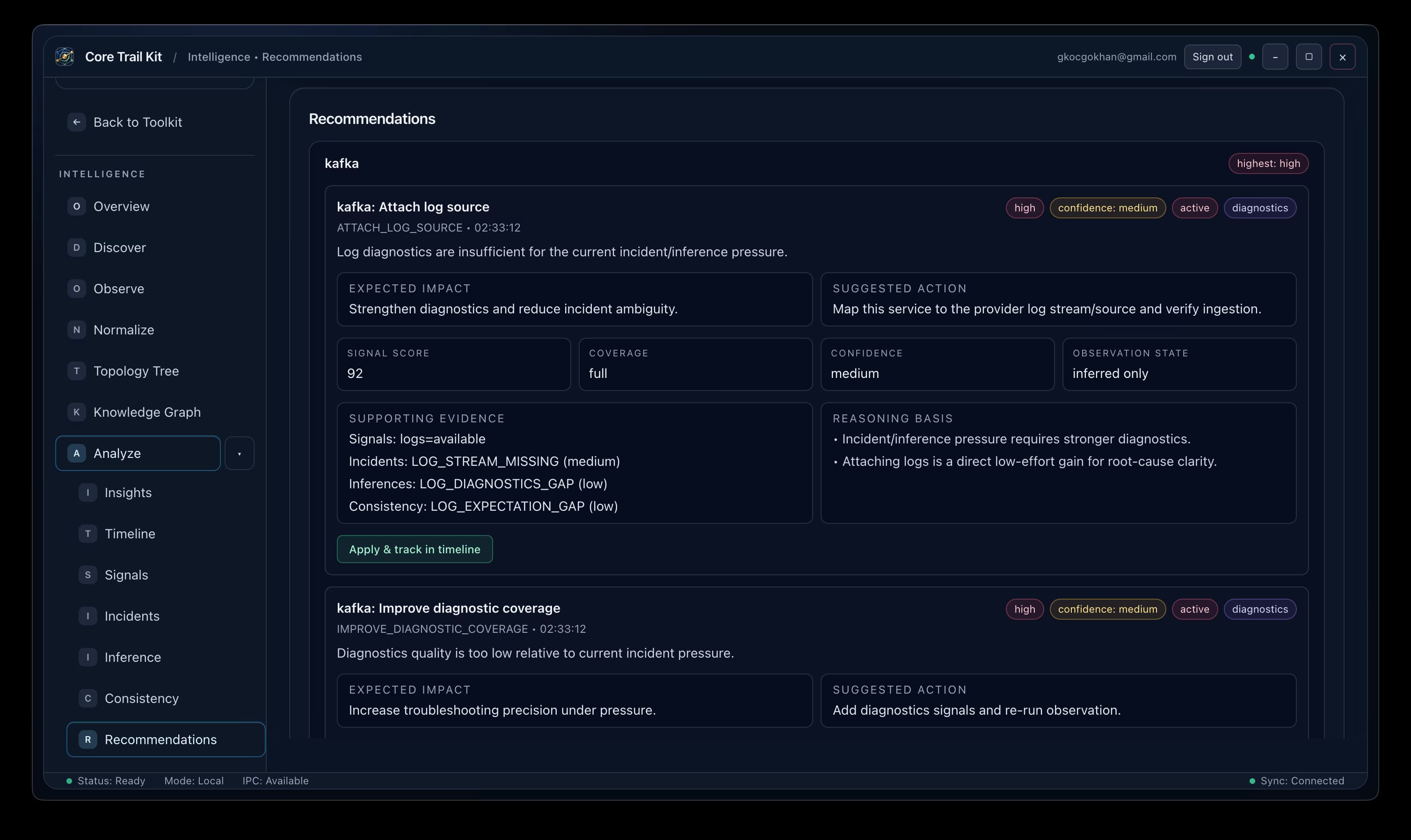Open the Incidents sub-item
1411x840 pixels.
point(166,616)
